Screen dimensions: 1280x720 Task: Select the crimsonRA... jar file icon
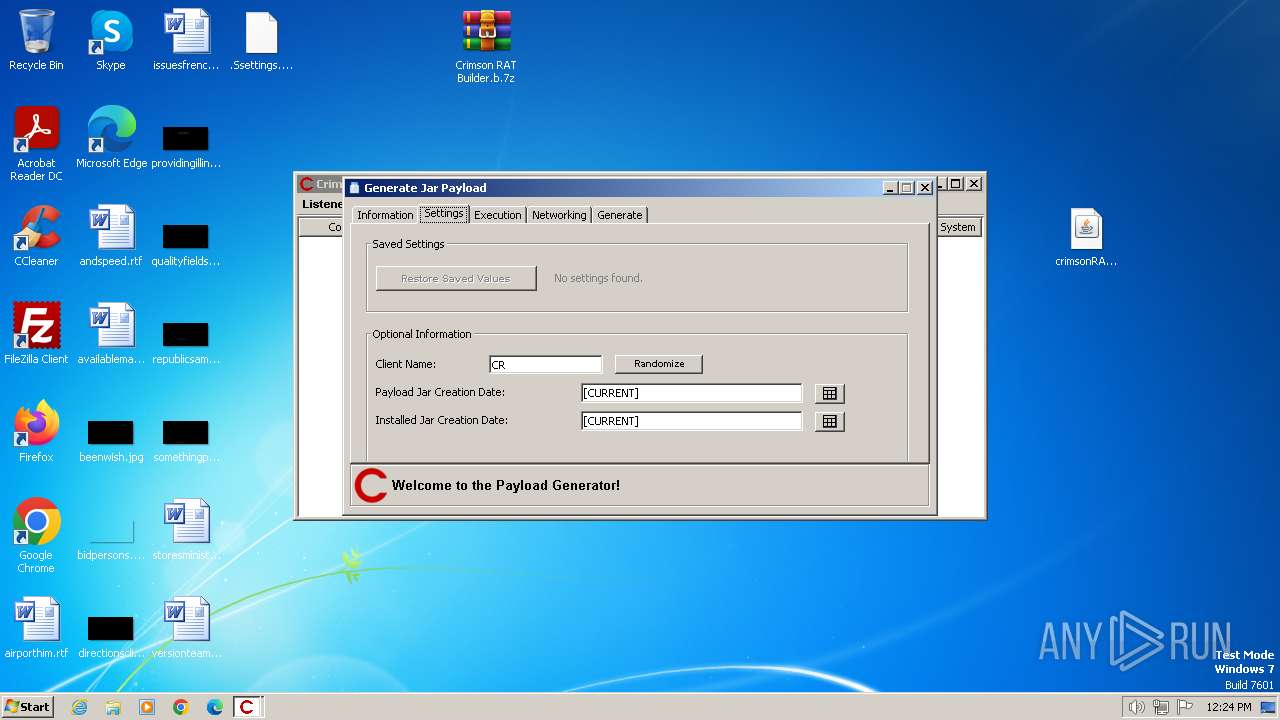click(x=1086, y=238)
